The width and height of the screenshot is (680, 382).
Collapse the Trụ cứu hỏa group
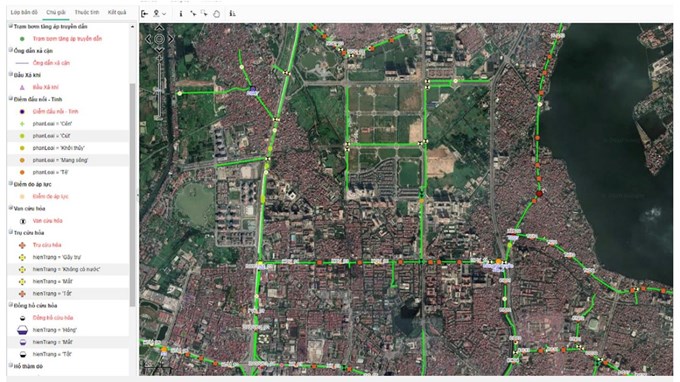click(10, 232)
